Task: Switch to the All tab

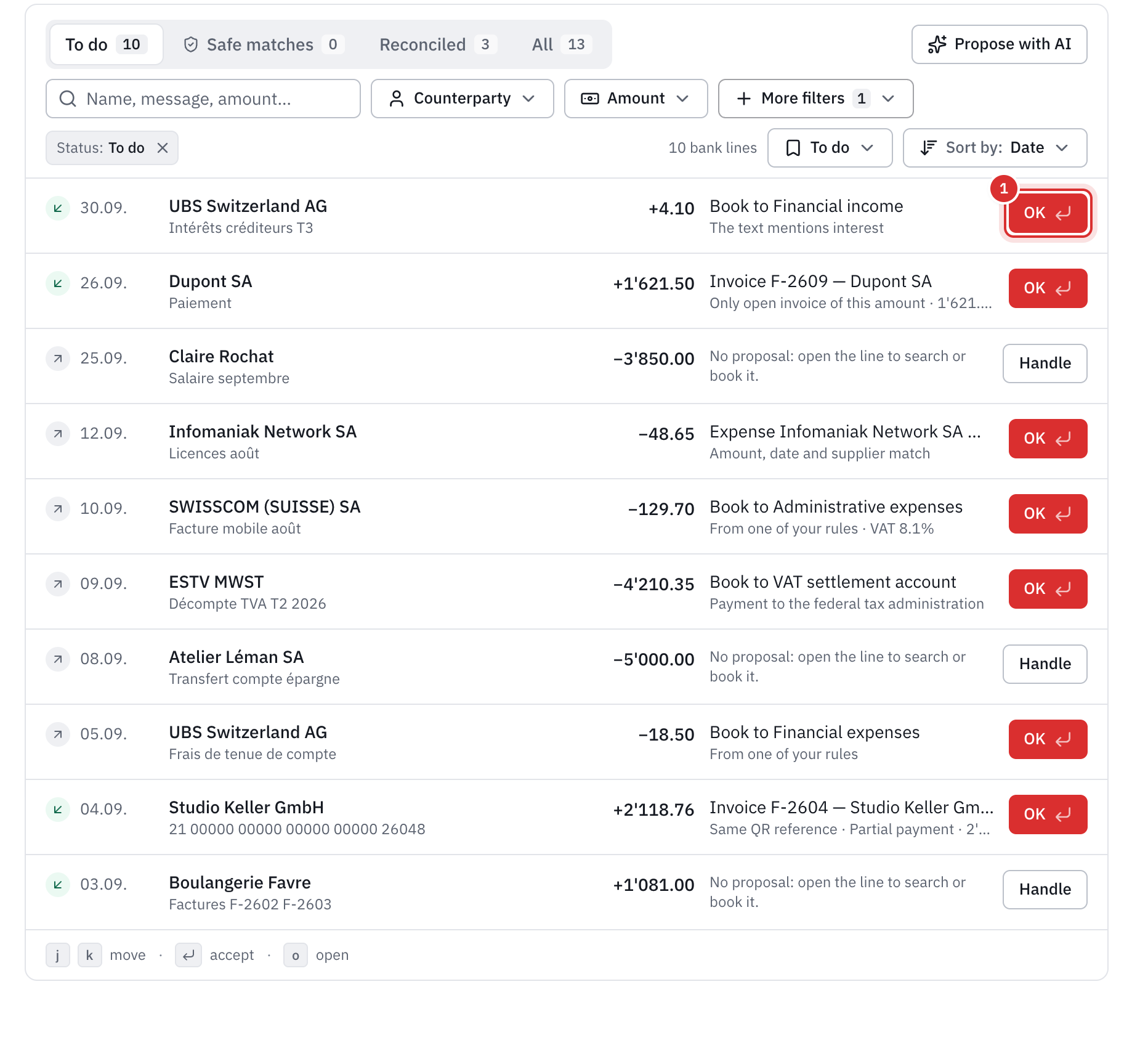Action: (x=562, y=44)
